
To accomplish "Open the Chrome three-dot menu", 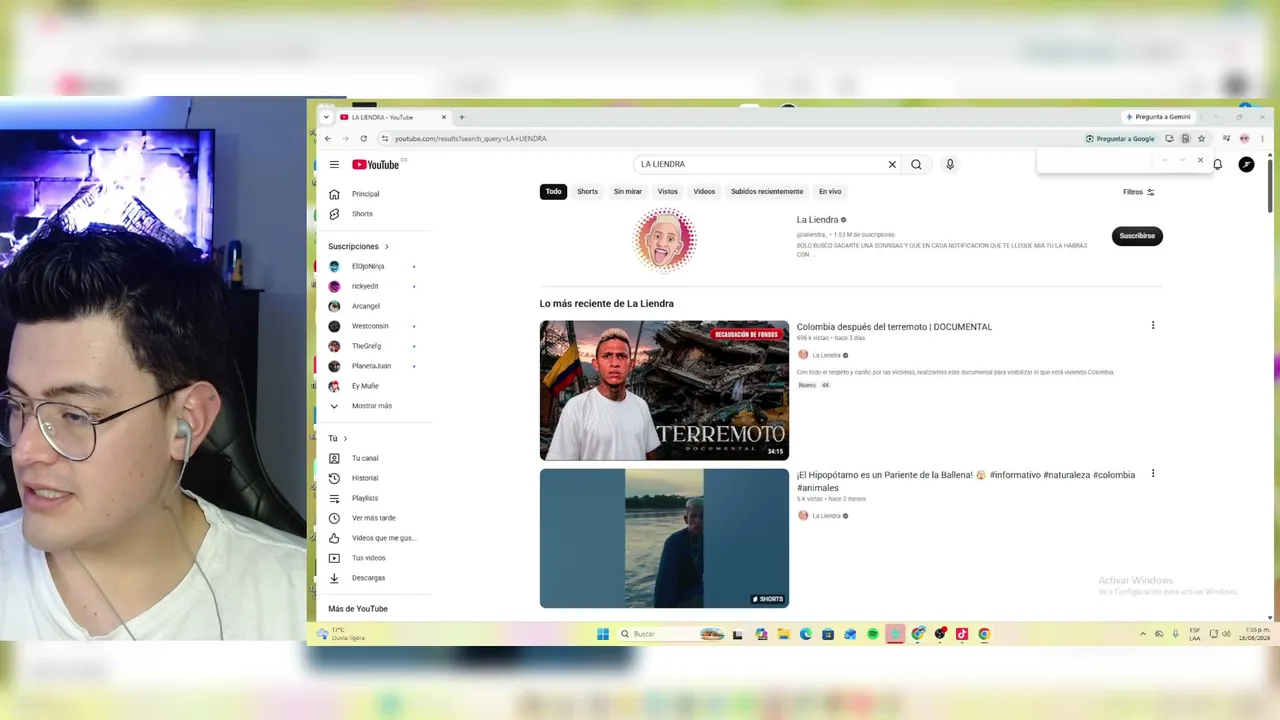I will [1261, 139].
